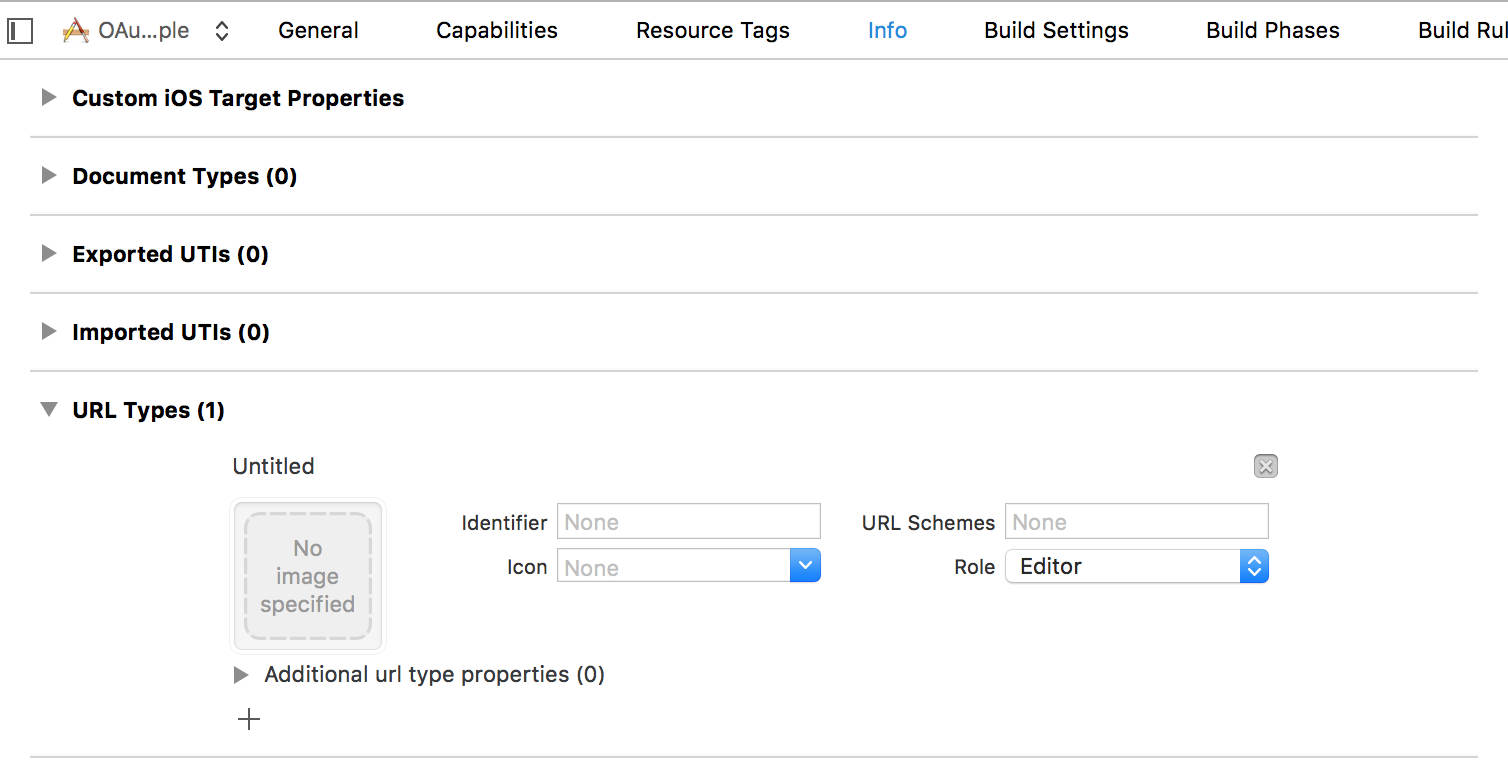The height and width of the screenshot is (768, 1508).
Task: Click the Untitled URL type title
Action: click(273, 466)
